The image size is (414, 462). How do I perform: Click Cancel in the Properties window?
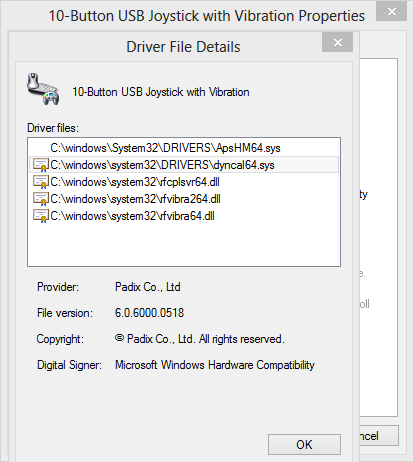tap(379, 436)
